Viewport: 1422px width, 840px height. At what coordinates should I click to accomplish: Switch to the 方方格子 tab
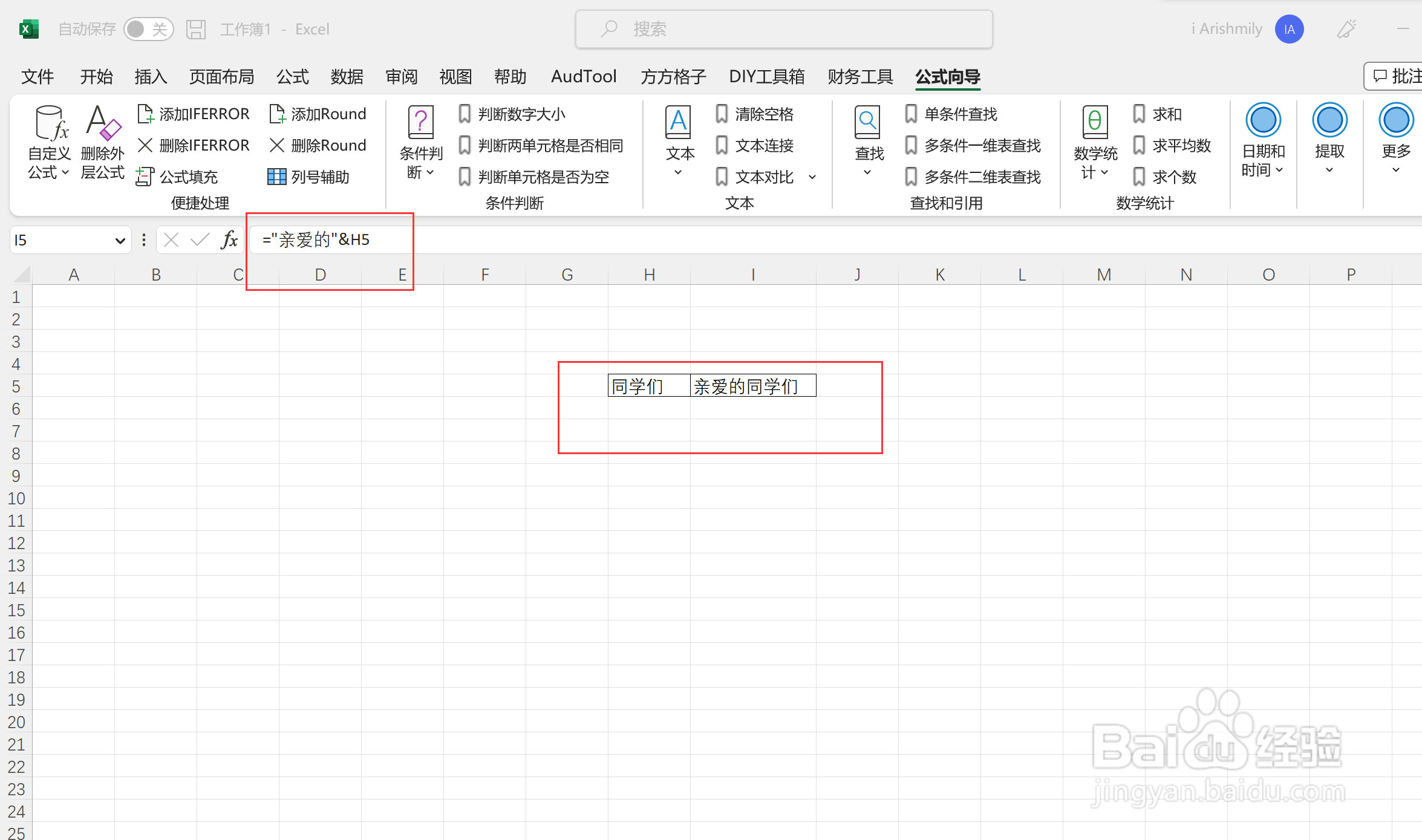pyautogui.click(x=673, y=77)
